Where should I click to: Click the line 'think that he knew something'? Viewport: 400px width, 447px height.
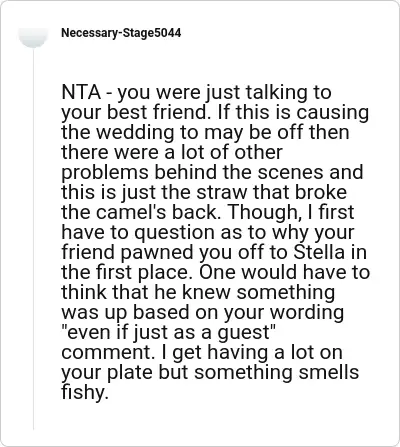click(x=198, y=292)
